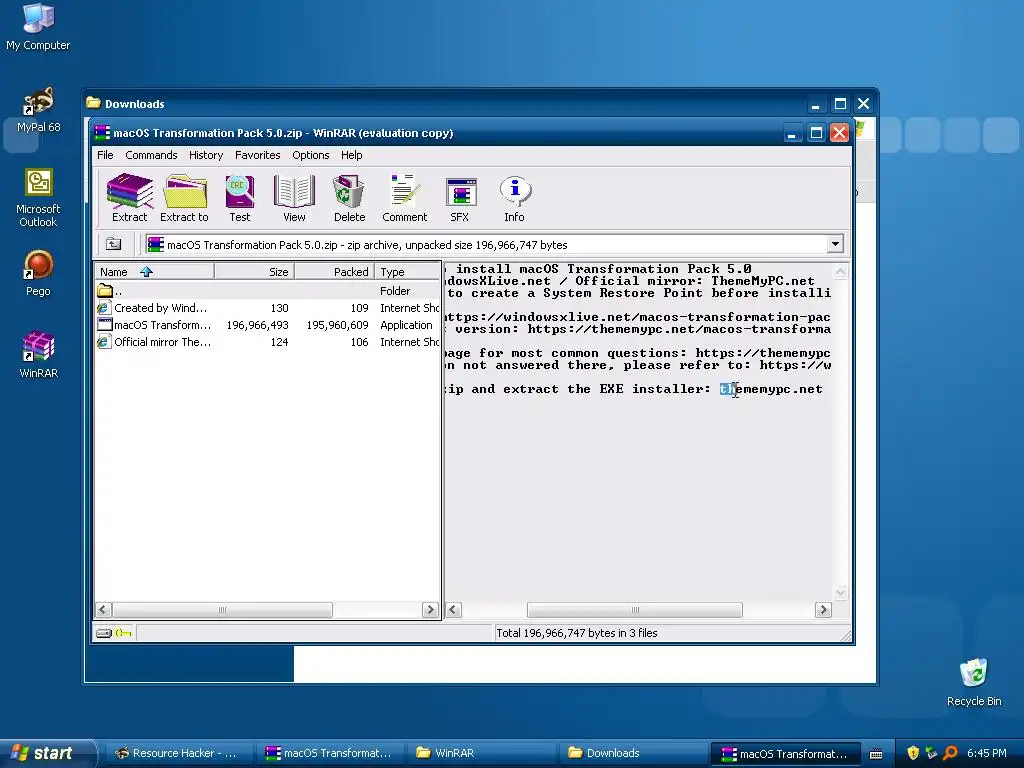
Task: Click comment pane scroll up arrow
Action: (840, 271)
